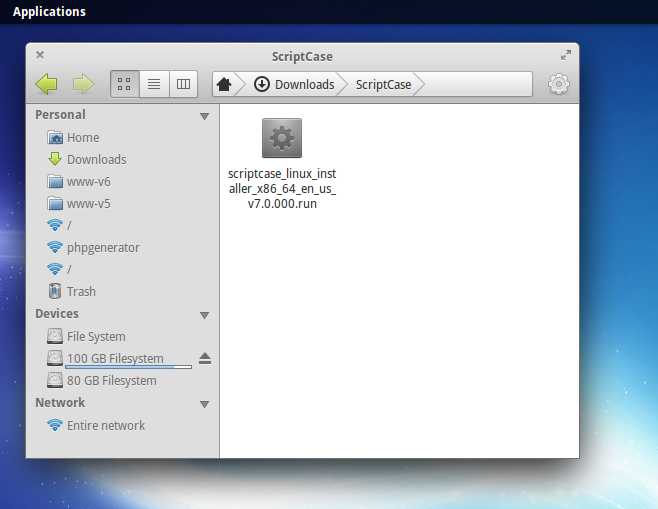Switch to column view

(183, 84)
